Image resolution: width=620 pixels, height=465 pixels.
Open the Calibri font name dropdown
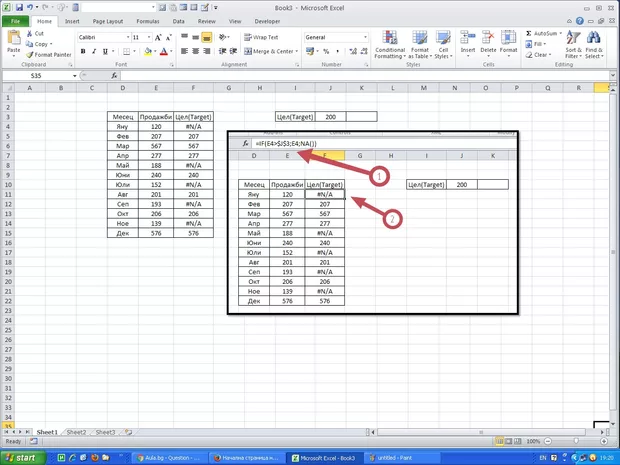(x=128, y=37)
